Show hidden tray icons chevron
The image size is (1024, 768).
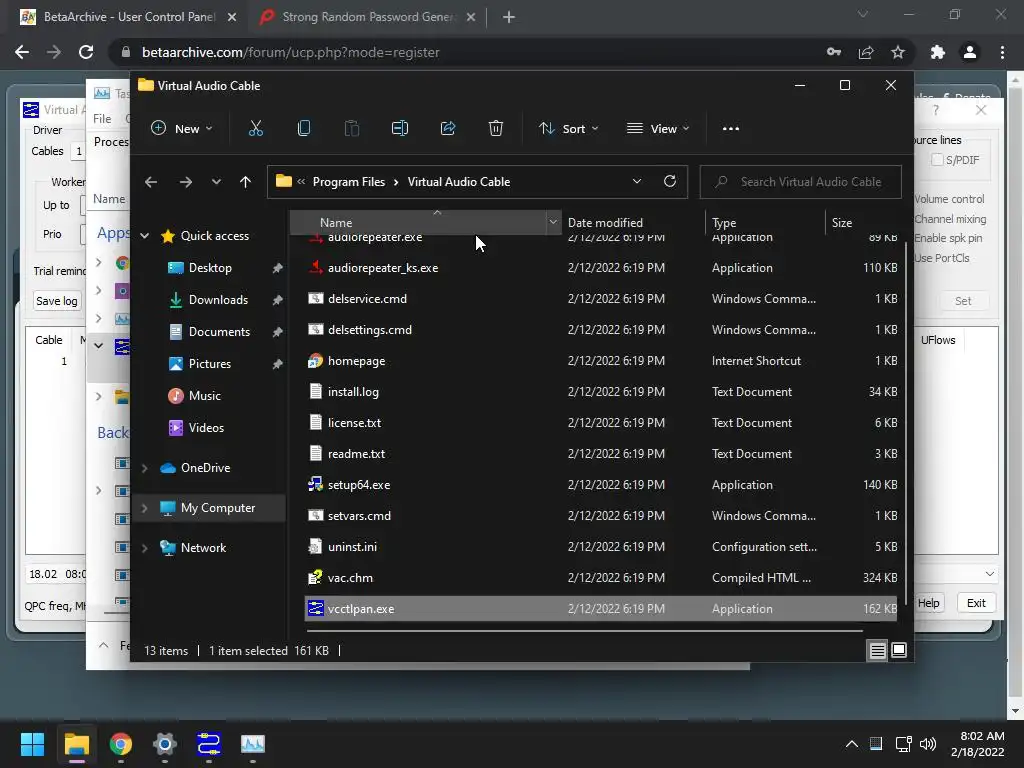(852, 744)
